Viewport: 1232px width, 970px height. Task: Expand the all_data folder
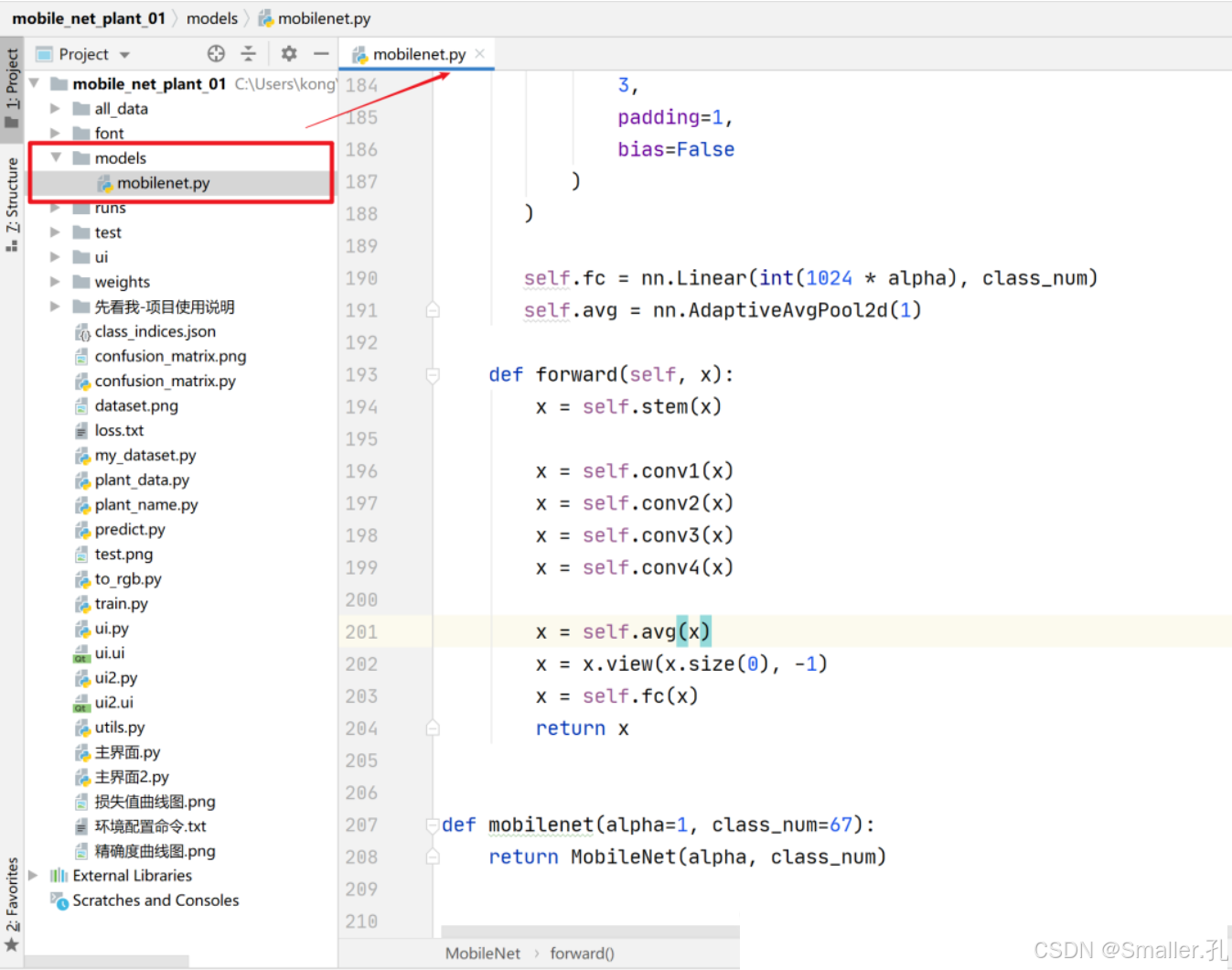[55, 108]
